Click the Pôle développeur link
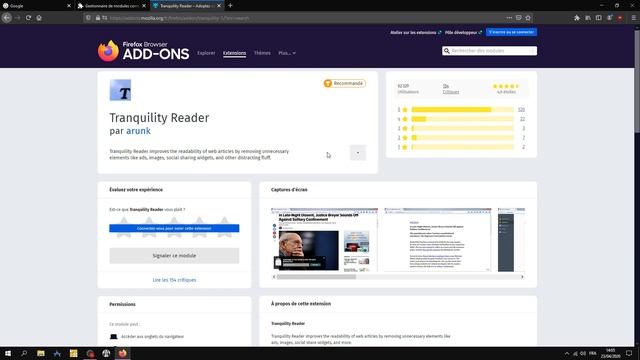 pyautogui.click(x=463, y=32)
